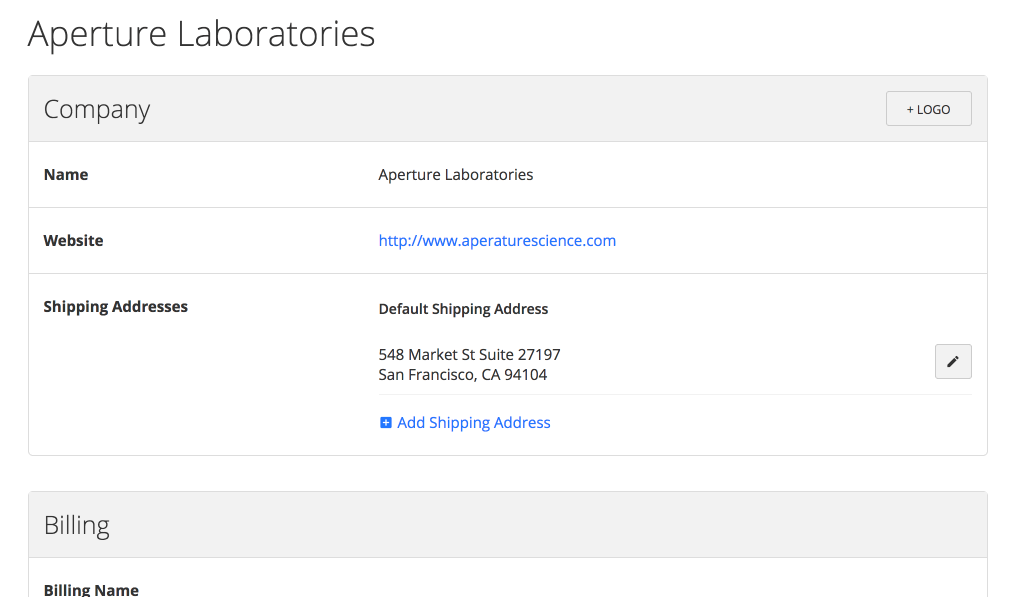1036x597 pixels.
Task: Select the 548 Market St address text
Action: [x=468, y=354]
